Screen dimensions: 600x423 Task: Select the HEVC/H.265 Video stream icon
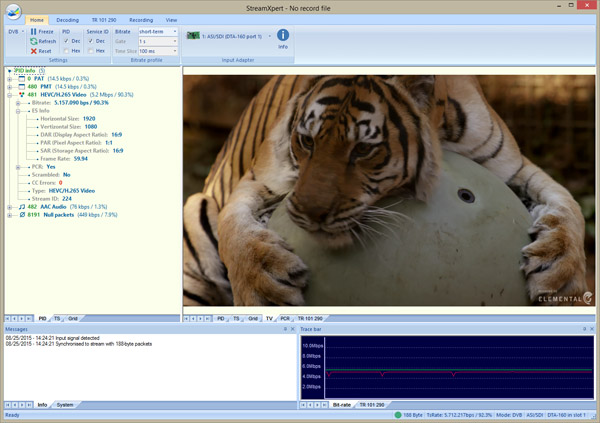(24, 96)
